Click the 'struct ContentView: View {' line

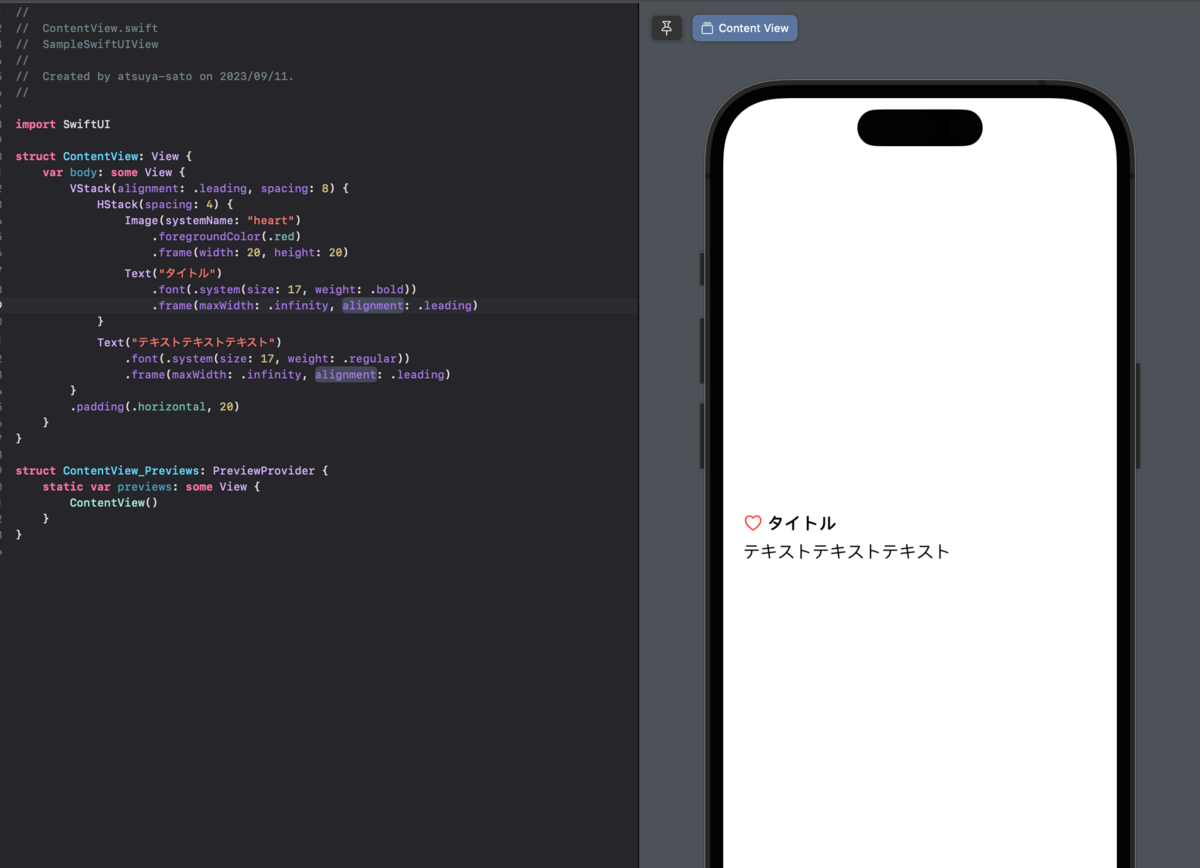pos(103,157)
